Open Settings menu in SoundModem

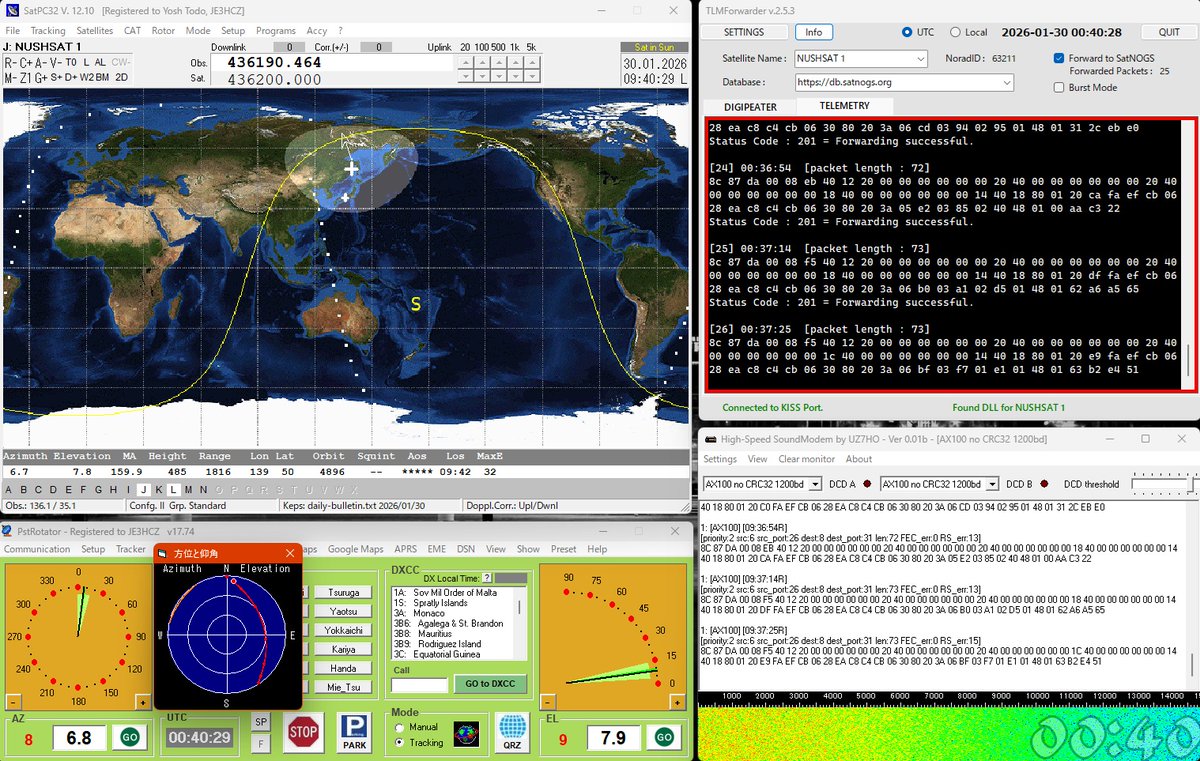pos(720,459)
